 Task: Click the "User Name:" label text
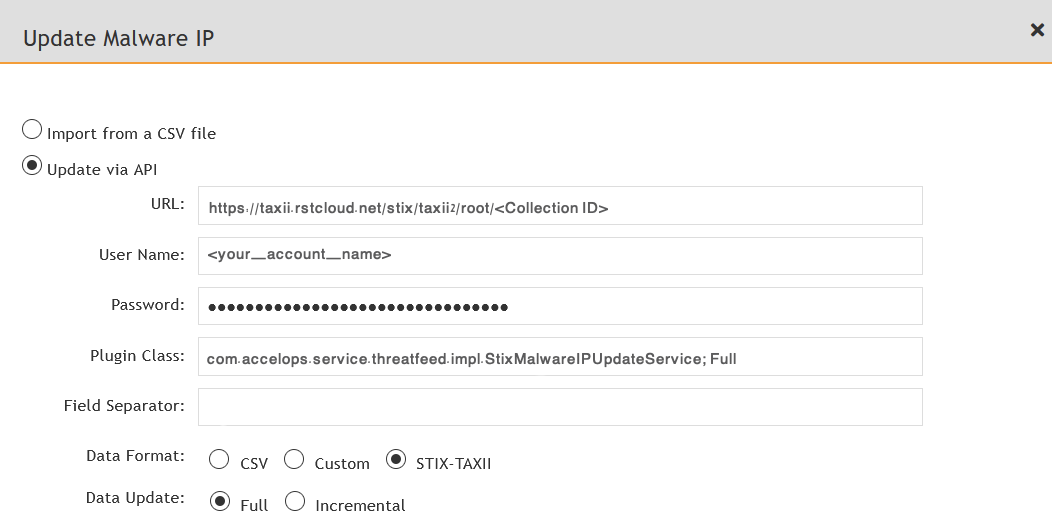[x=142, y=255]
